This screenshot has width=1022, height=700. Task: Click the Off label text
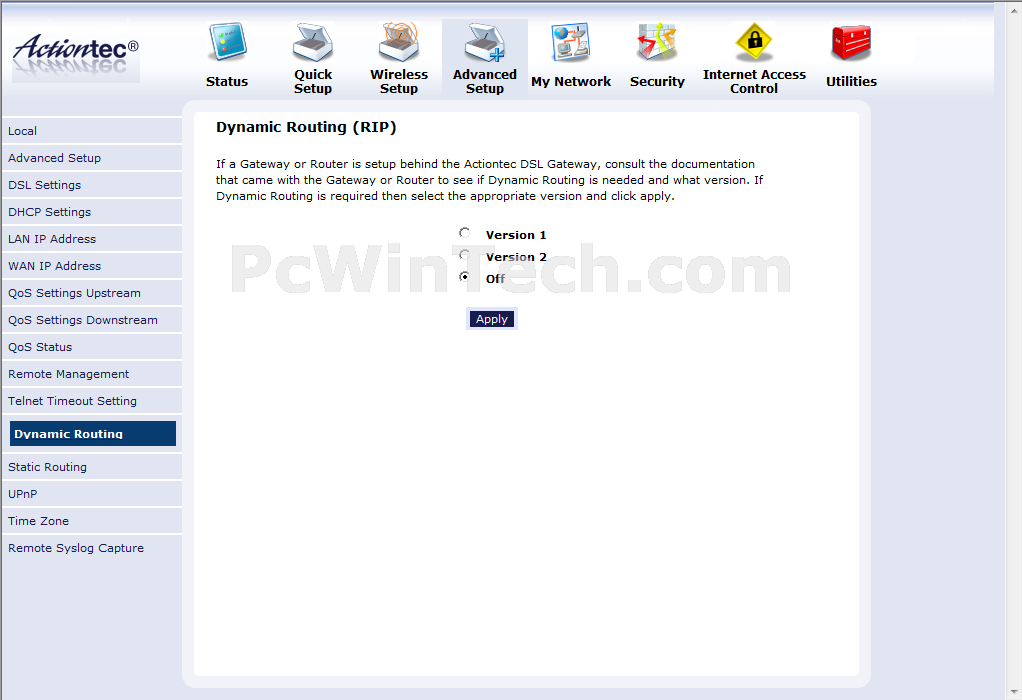click(495, 279)
